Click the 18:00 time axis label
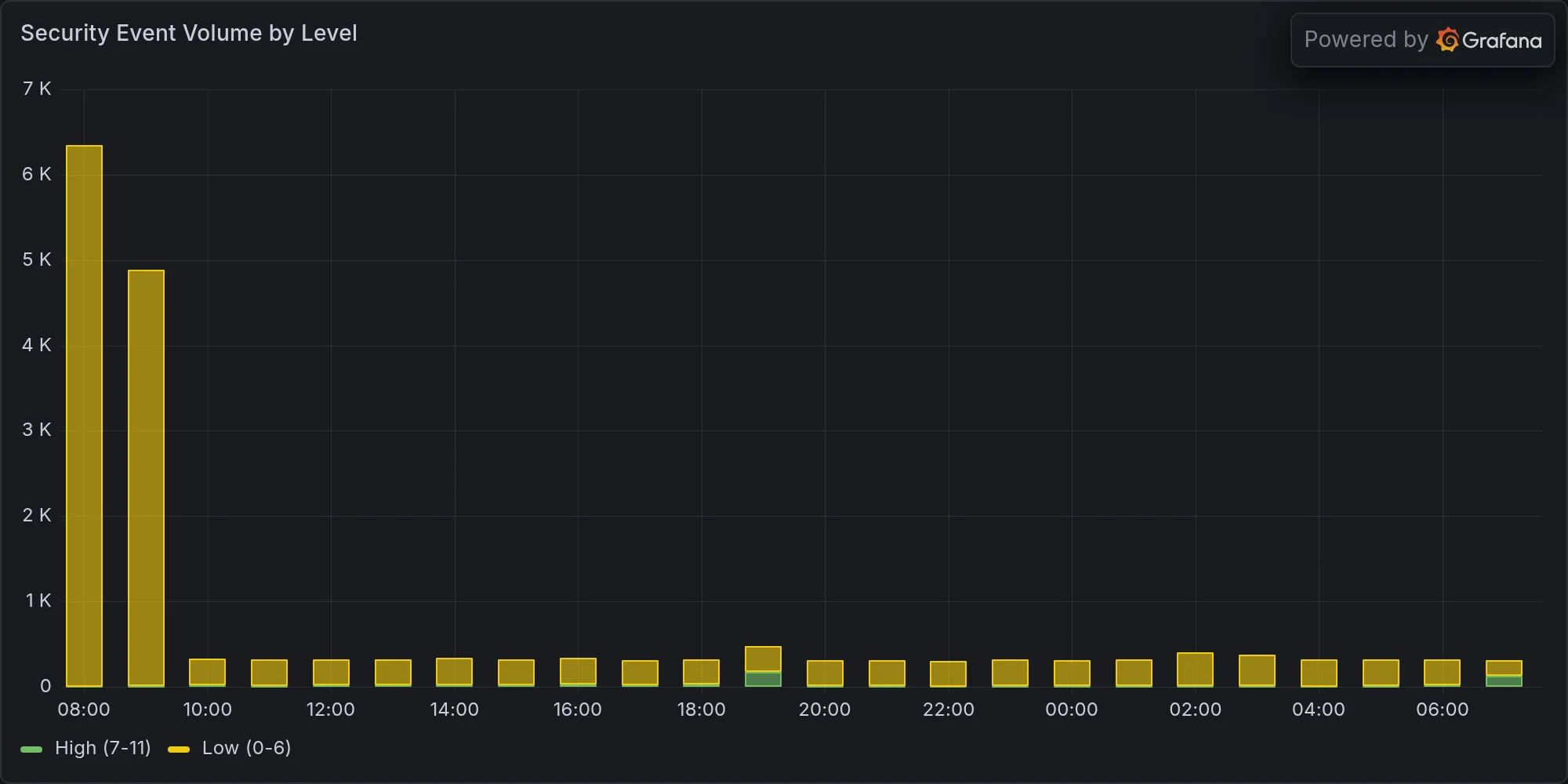1568x784 pixels. pos(702,710)
